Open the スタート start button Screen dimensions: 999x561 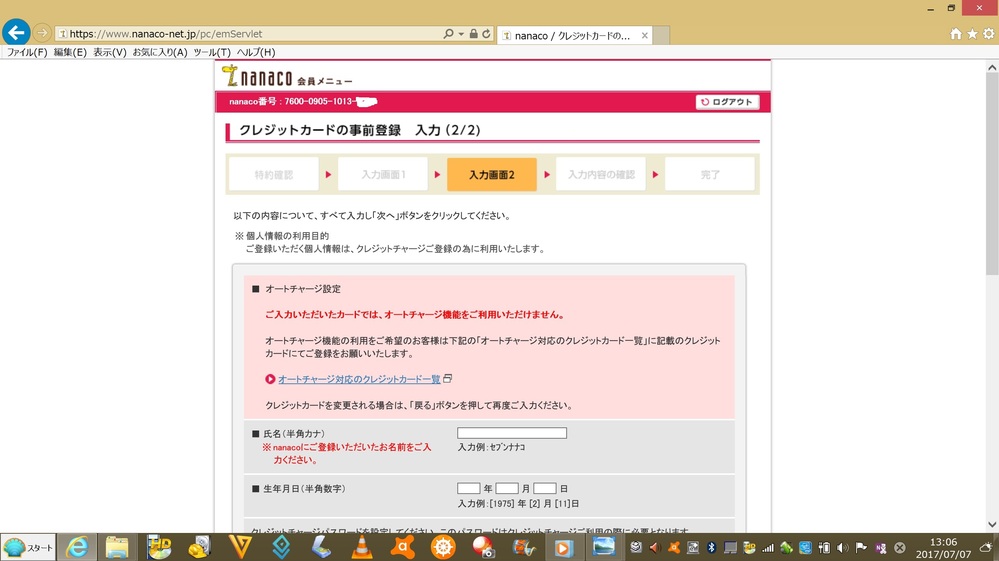click(28, 548)
